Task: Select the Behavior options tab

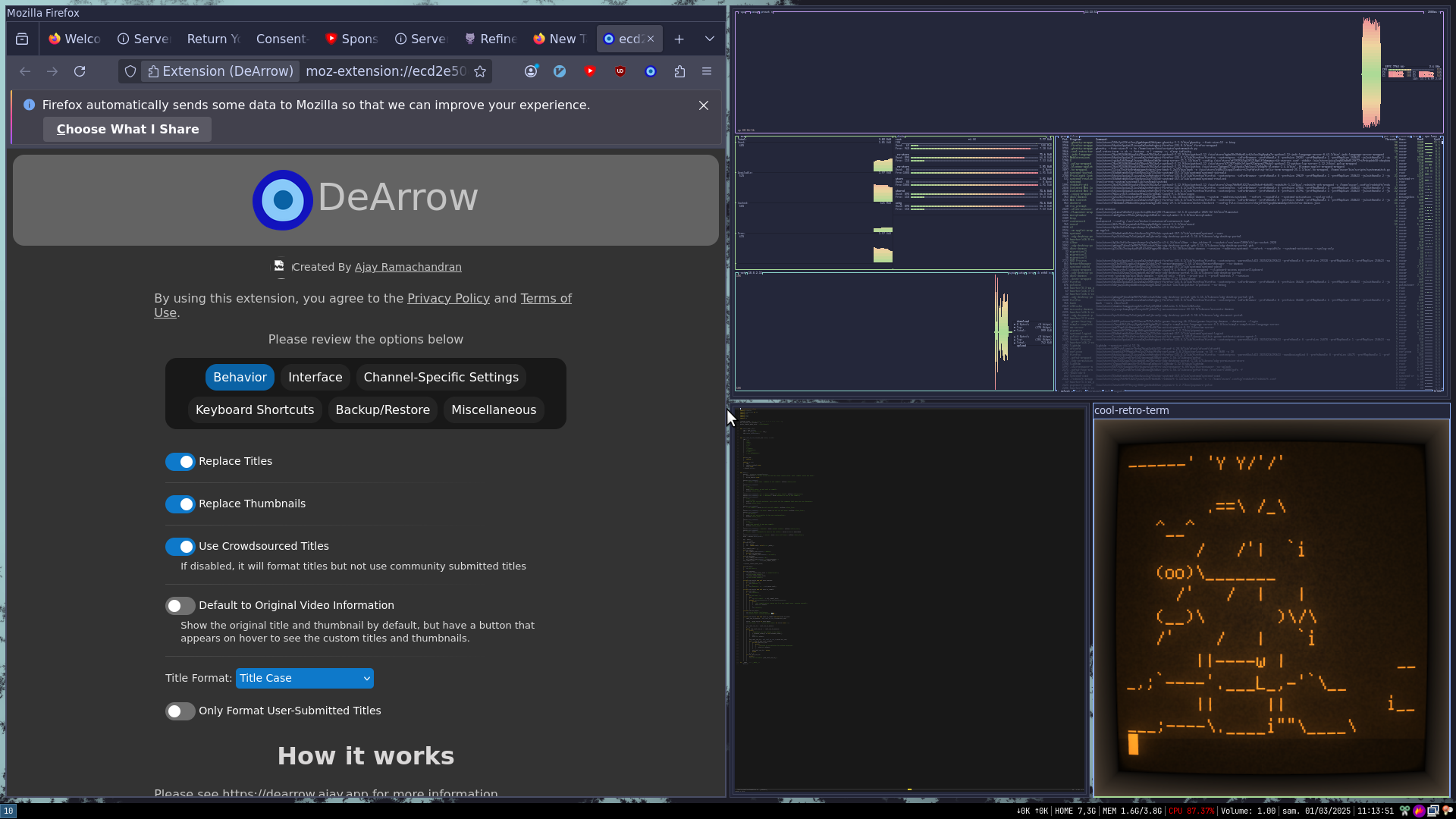Action: (x=240, y=377)
